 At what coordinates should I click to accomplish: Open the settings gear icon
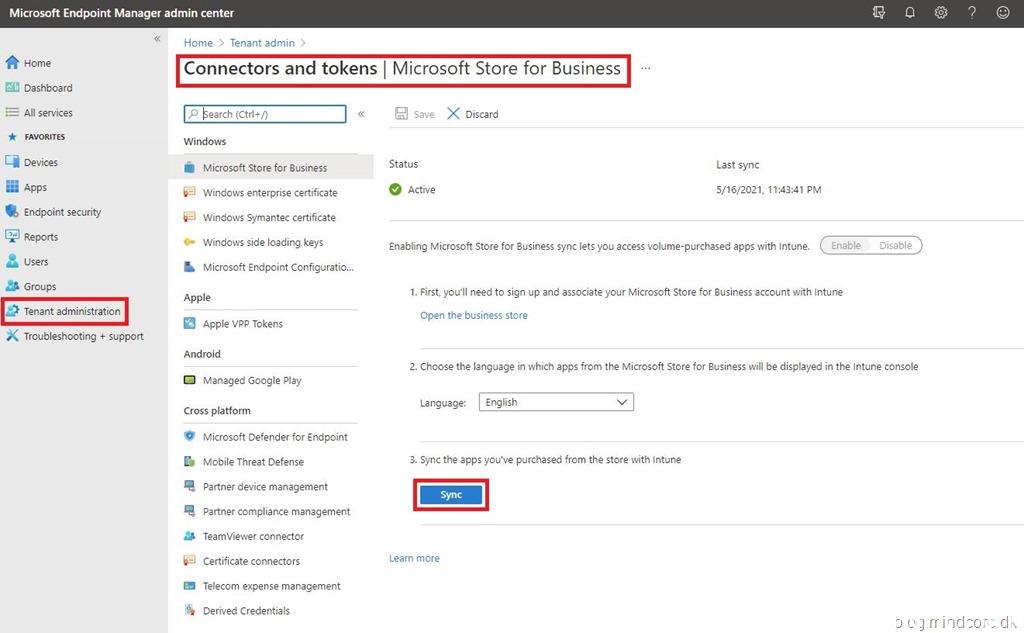[941, 13]
